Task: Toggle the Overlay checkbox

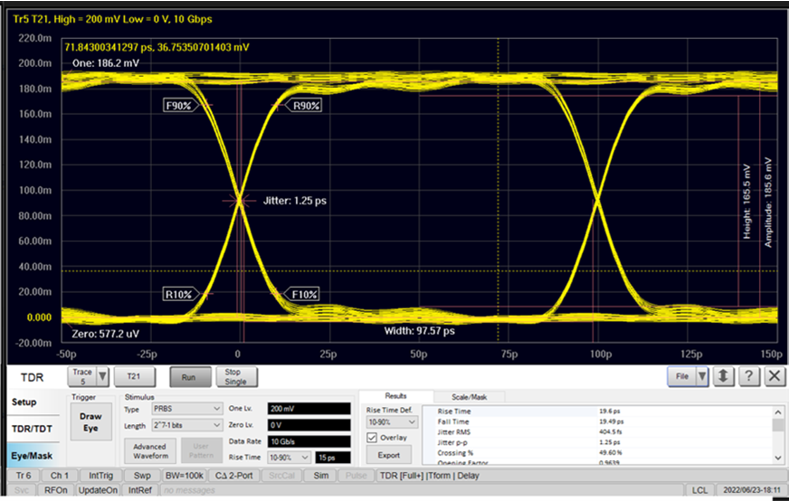Action: pyautogui.click(x=372, y=438)
